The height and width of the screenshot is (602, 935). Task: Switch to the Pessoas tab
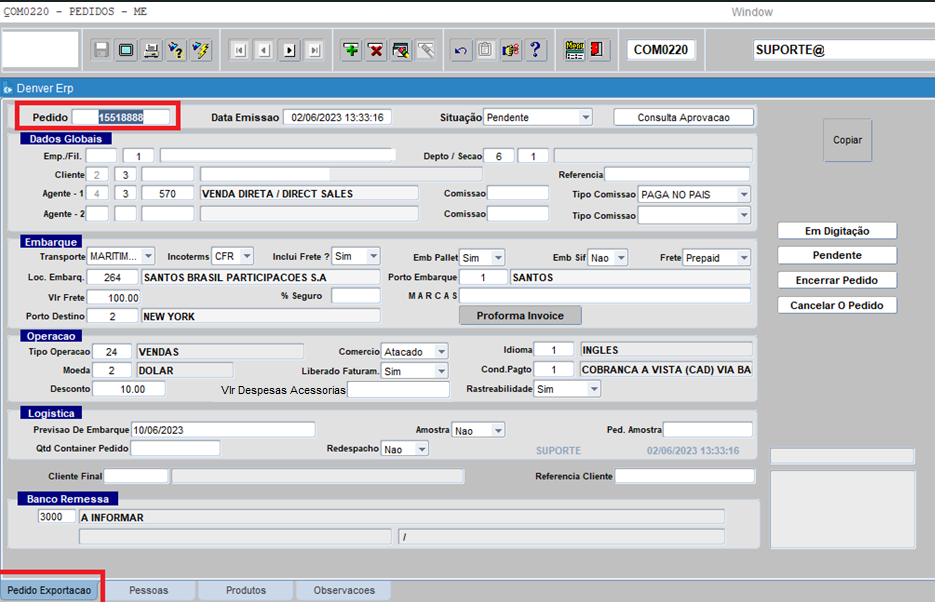pos(148,590)
